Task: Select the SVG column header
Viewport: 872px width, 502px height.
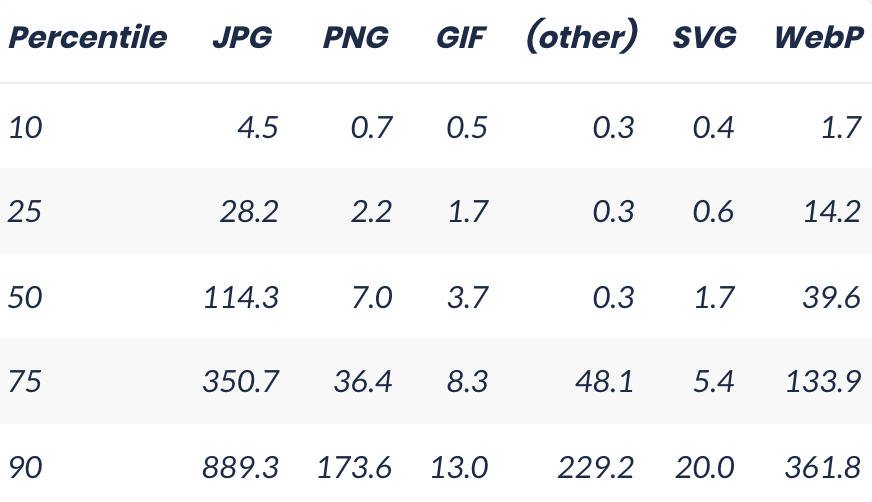Action: coord(705,37)
